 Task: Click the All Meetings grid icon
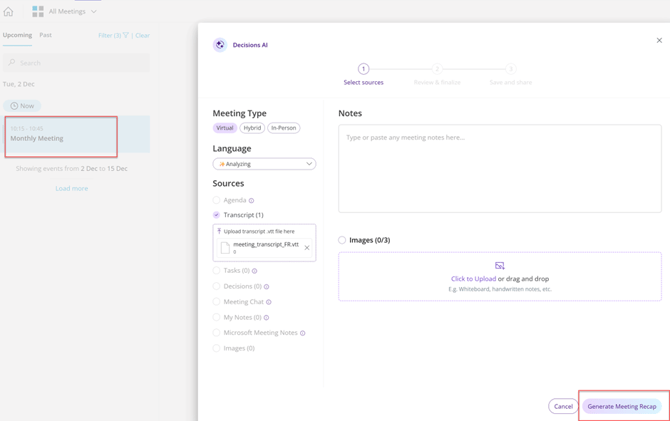coord(38,12)
